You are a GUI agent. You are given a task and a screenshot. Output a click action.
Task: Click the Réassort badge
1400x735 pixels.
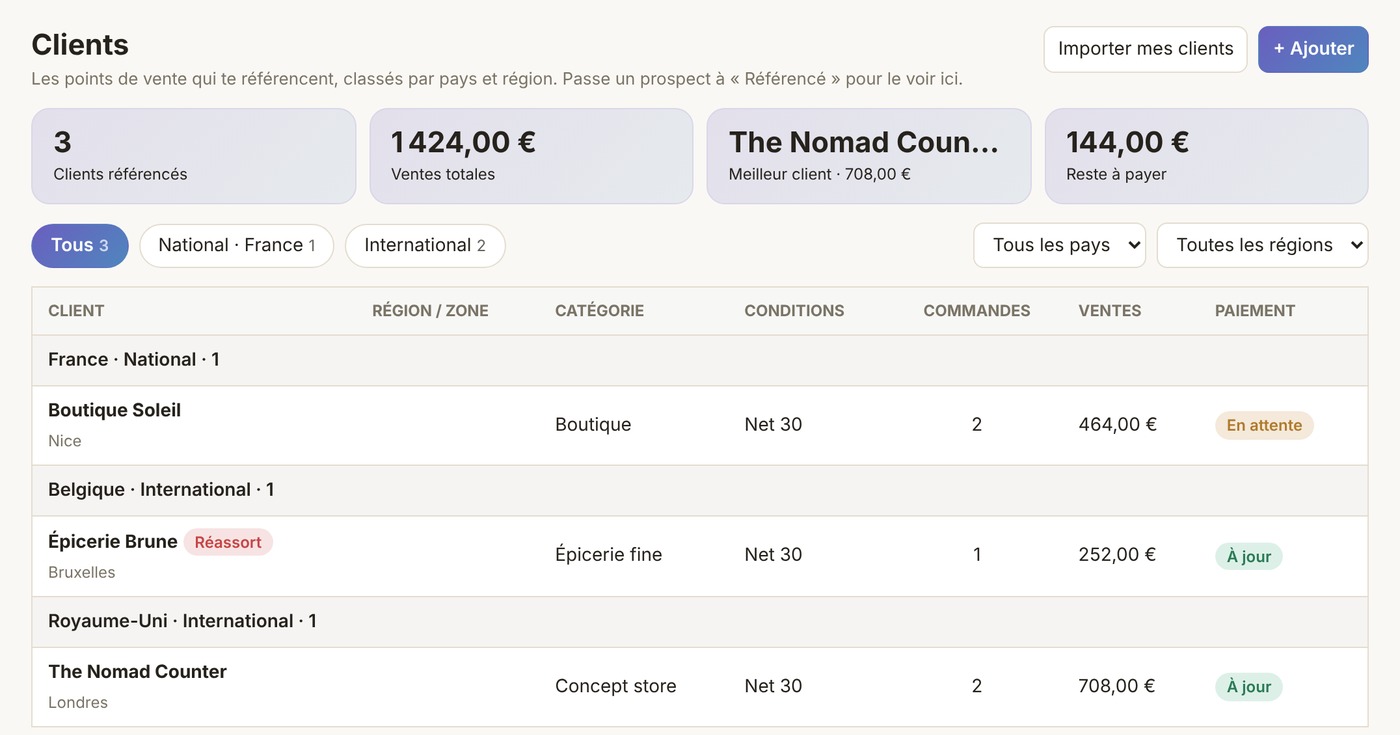point(228,542)
